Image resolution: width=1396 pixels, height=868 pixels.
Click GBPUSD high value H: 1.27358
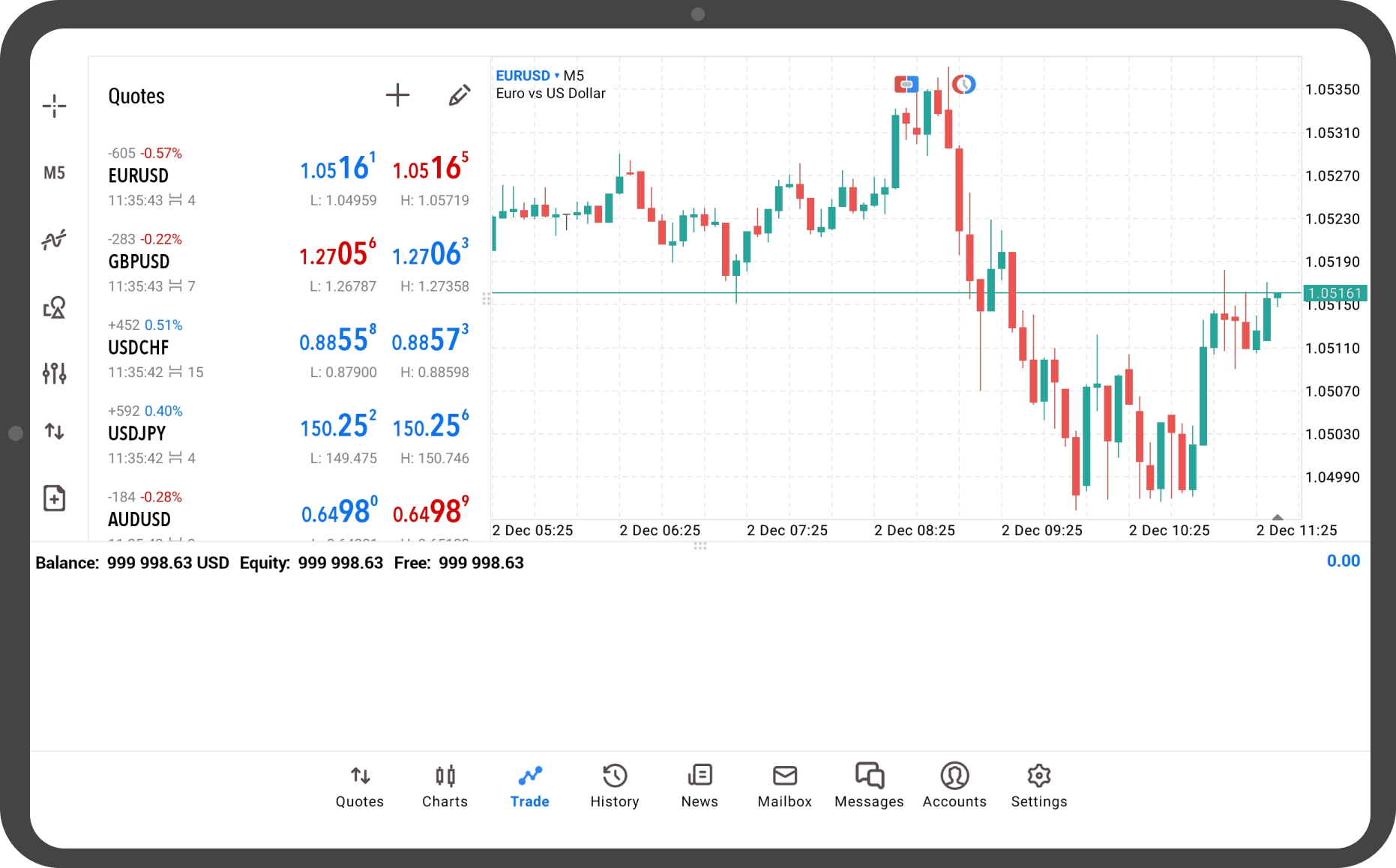435,286
